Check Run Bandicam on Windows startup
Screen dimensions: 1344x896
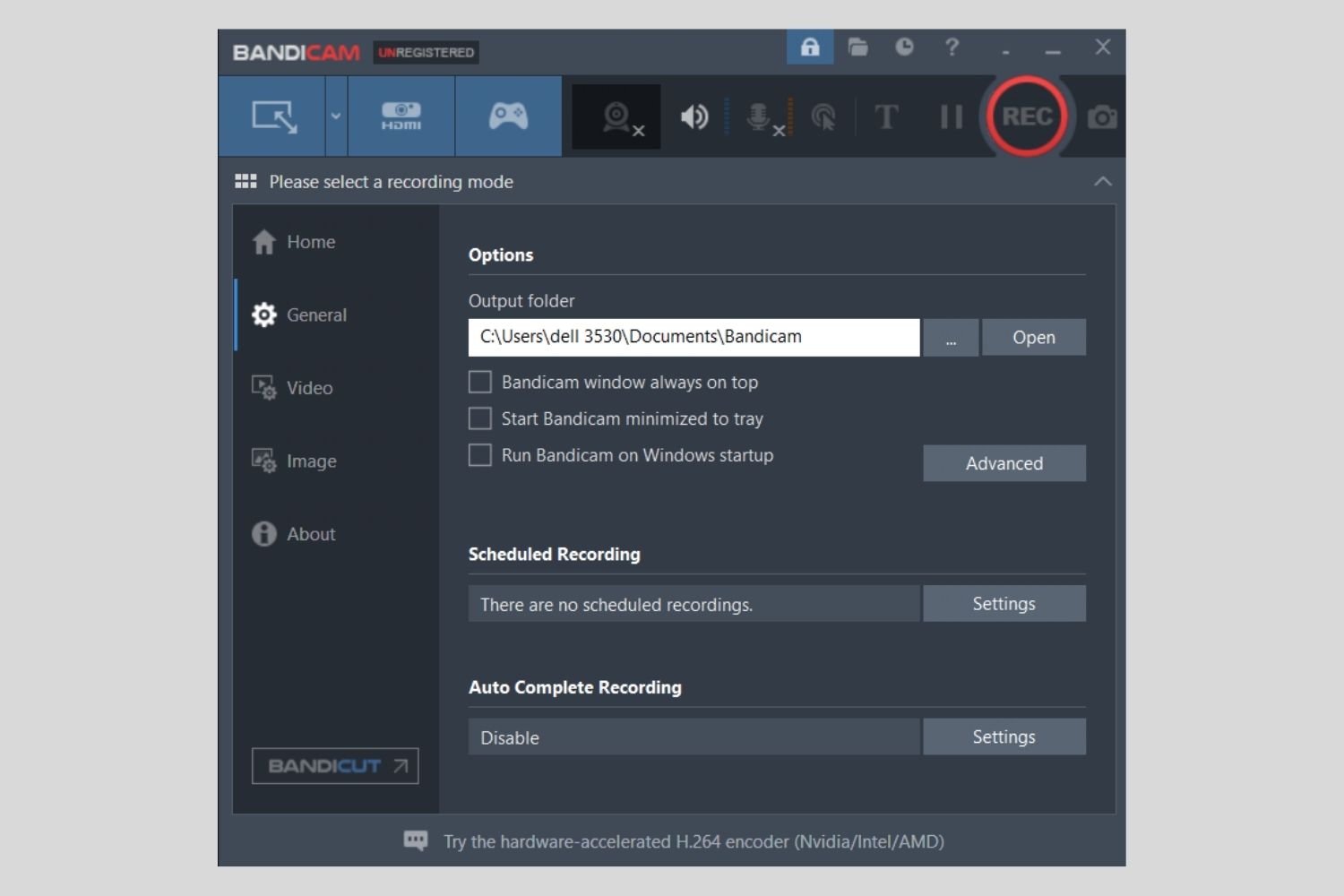coord(480,455)
